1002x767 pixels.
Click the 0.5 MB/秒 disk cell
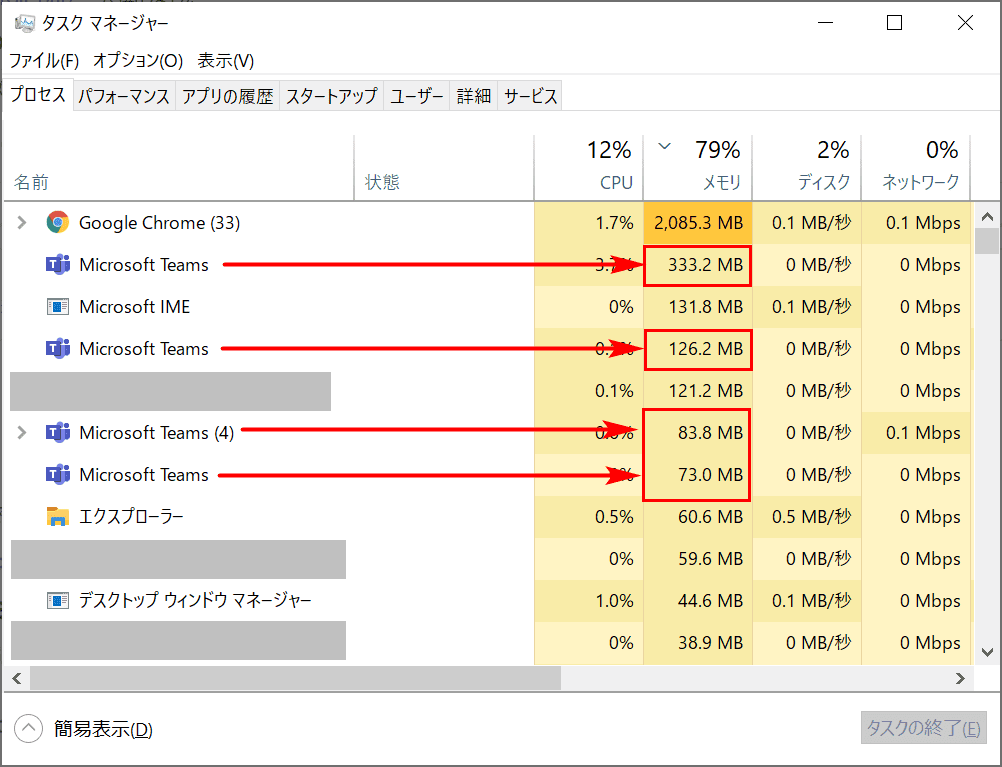806,516
